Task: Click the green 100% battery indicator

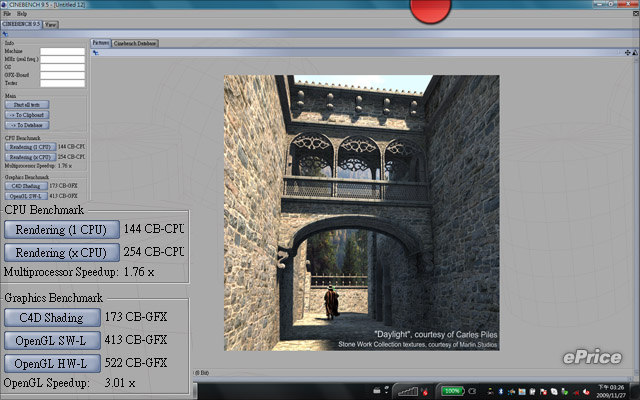Action: [452, 391]
